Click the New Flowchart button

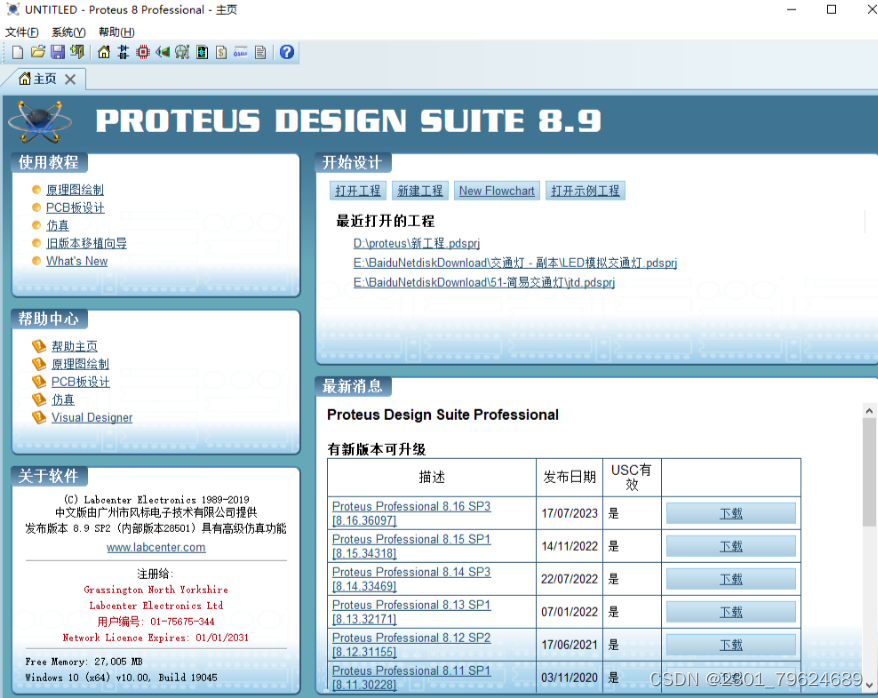[x=496, y=190]
